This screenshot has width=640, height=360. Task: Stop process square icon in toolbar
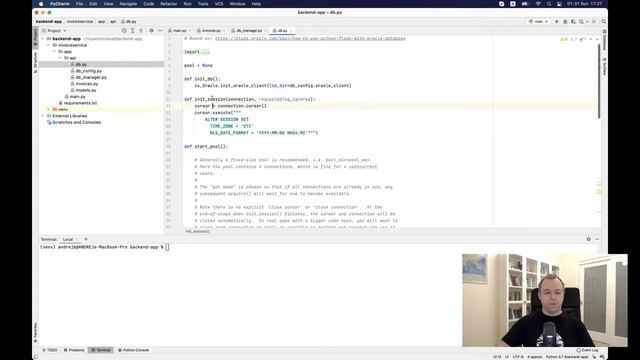[x=594, y=22]
